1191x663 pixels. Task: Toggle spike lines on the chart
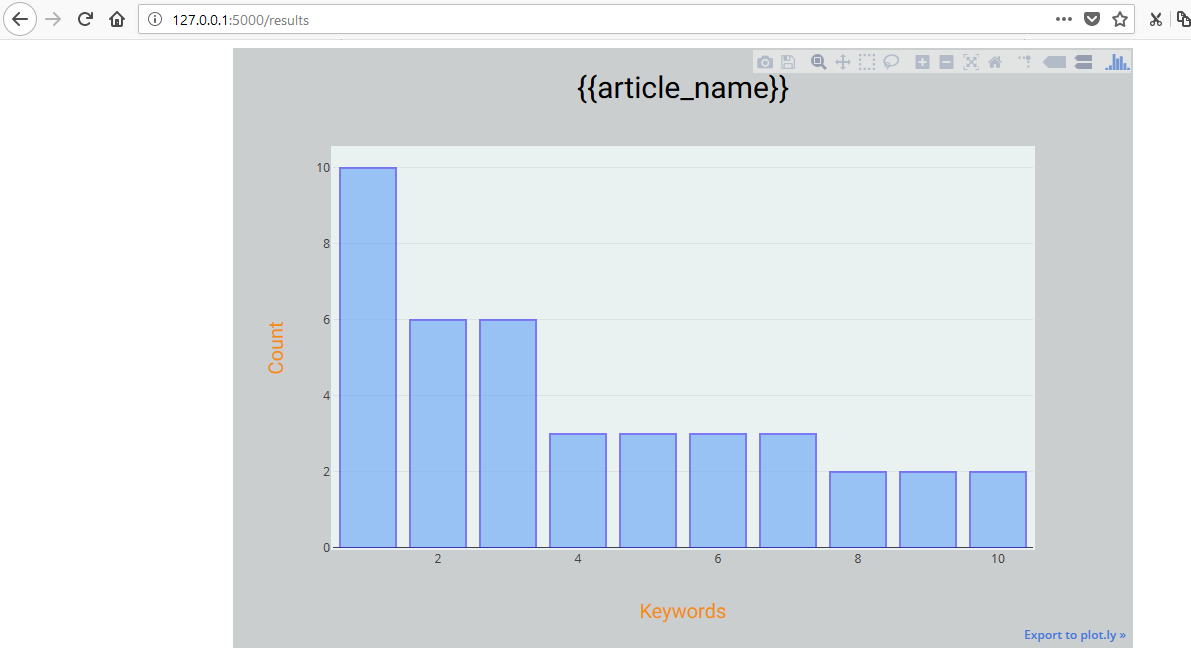[1025, 62]
